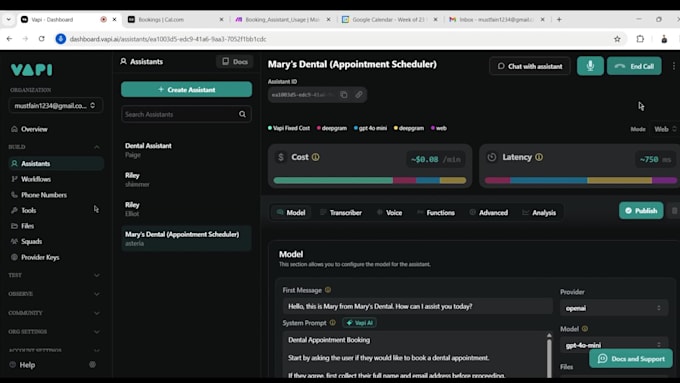680x383 pixels.
Task: Select Riley Elliot assistant
Action: 186,209
